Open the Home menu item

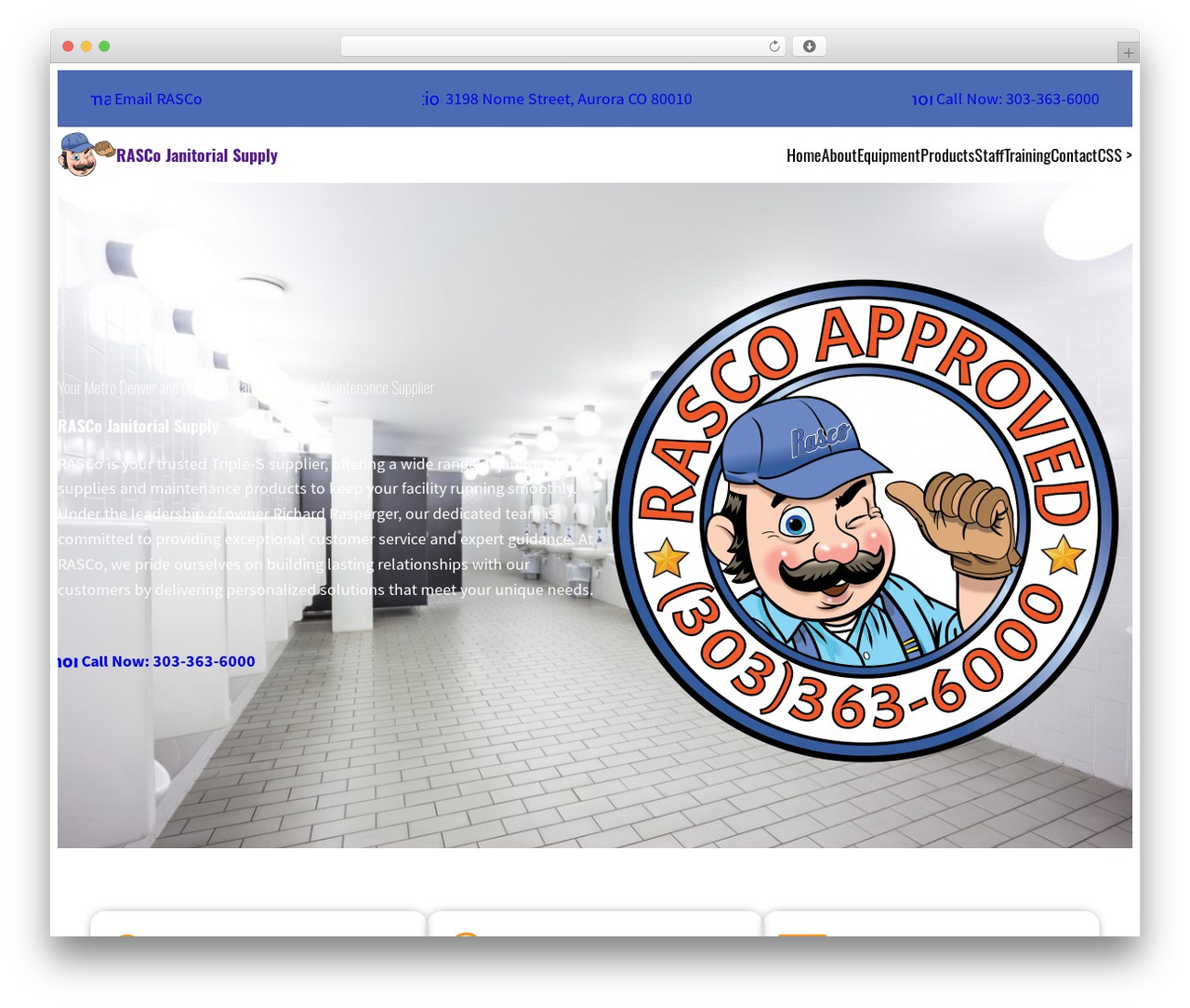[803, 155]
